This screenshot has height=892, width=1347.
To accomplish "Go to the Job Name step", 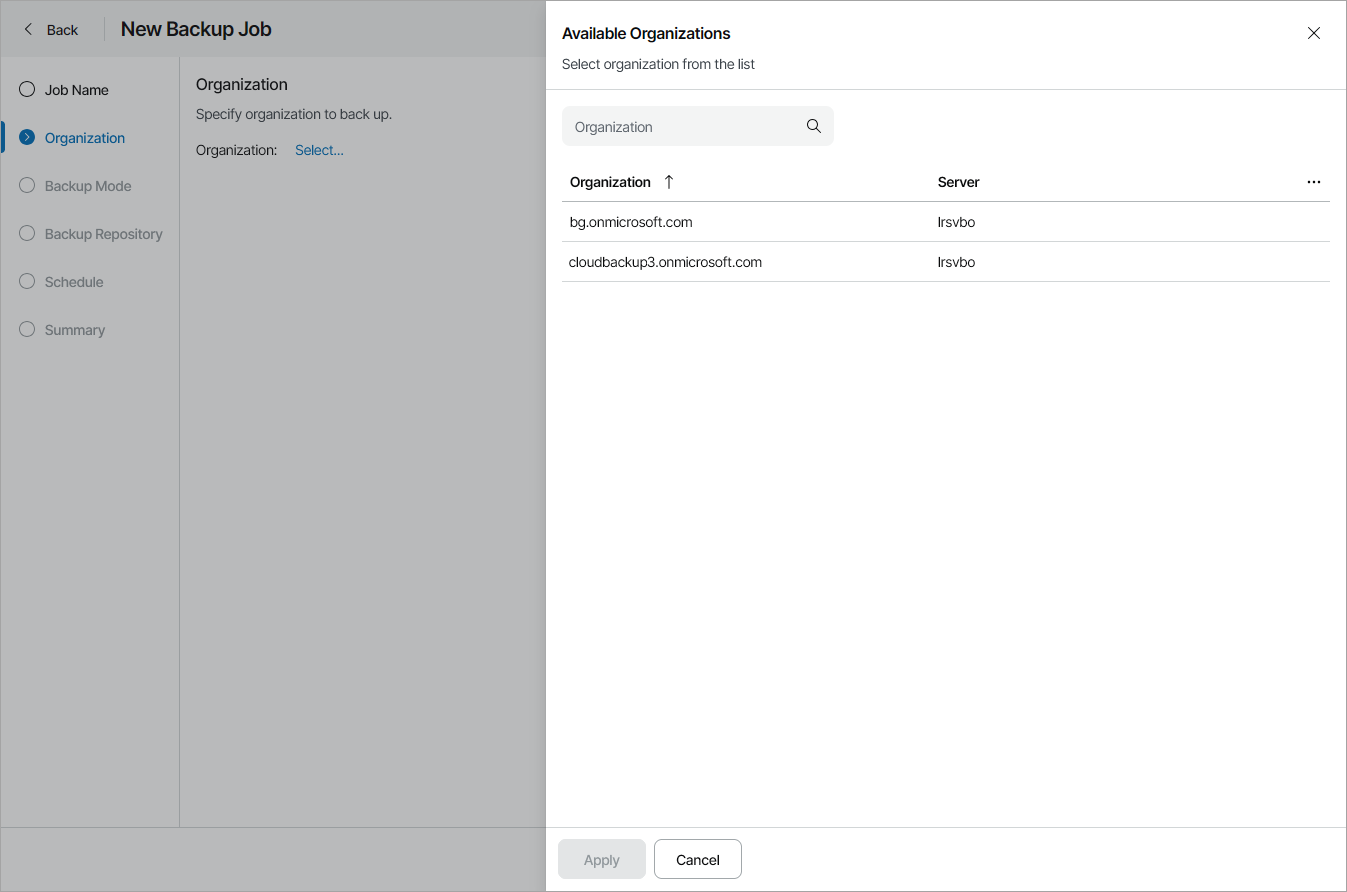I will (76, 90).
